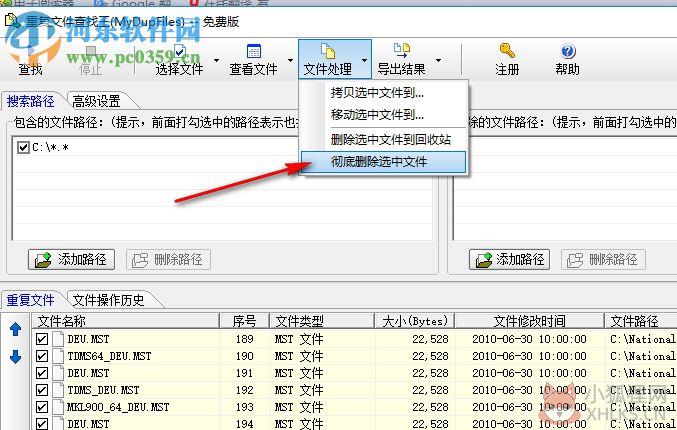Click file icon of MKL900_64_DEU.MST
This screenshot has width=677, height=430.
(x=58, y=407)
